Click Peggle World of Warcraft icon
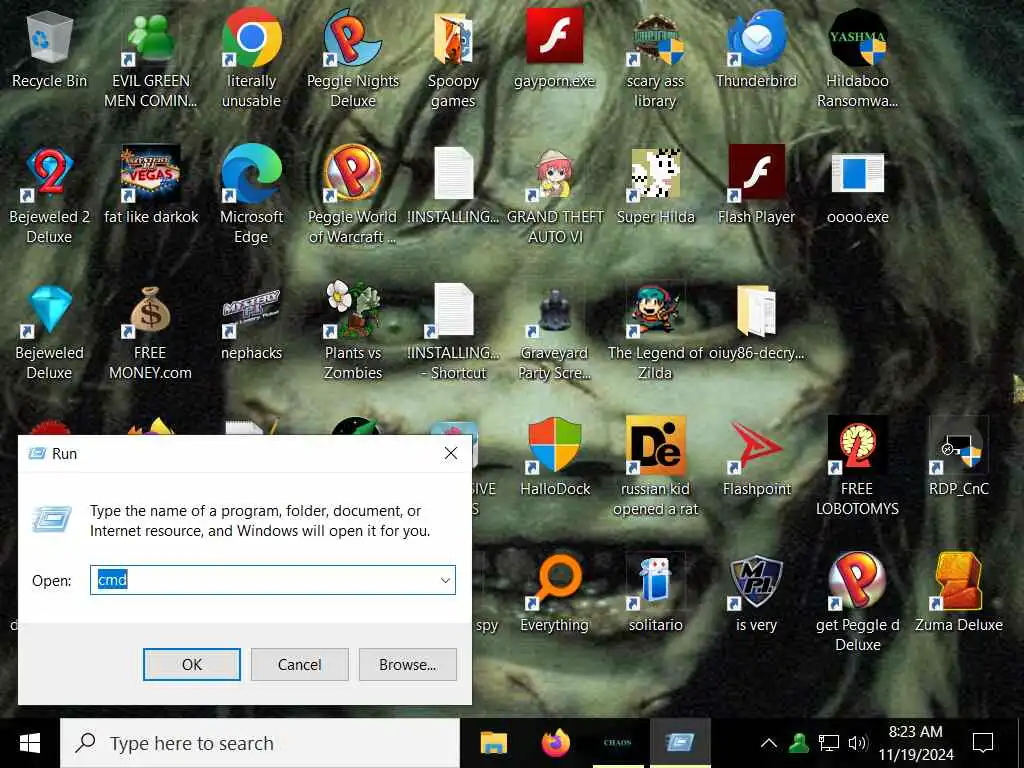Screen dimensions: 1024x768 click(x=353, y=175)
